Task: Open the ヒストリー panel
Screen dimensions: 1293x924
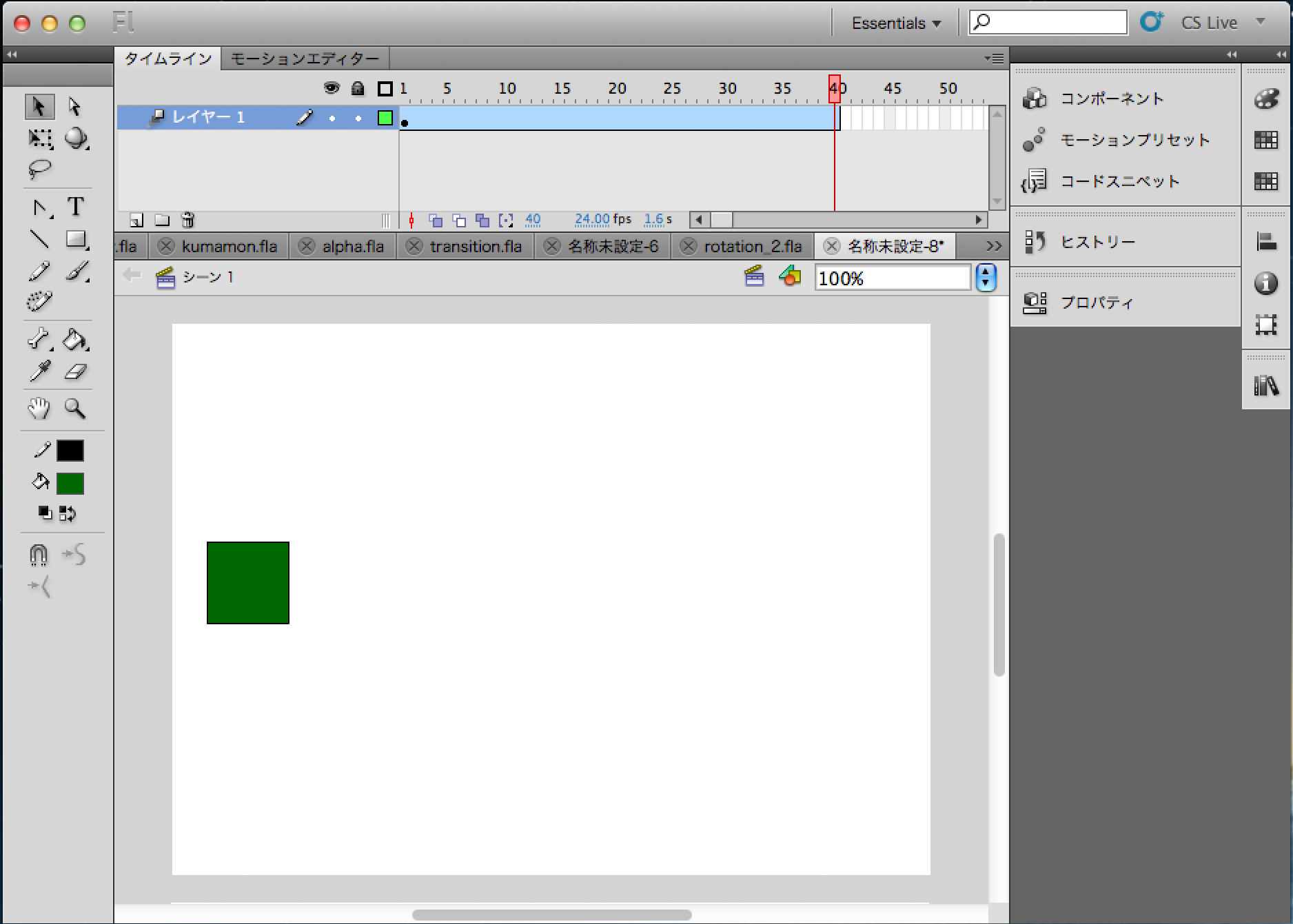Action: pyautogui.click(x=1097, y=242)
